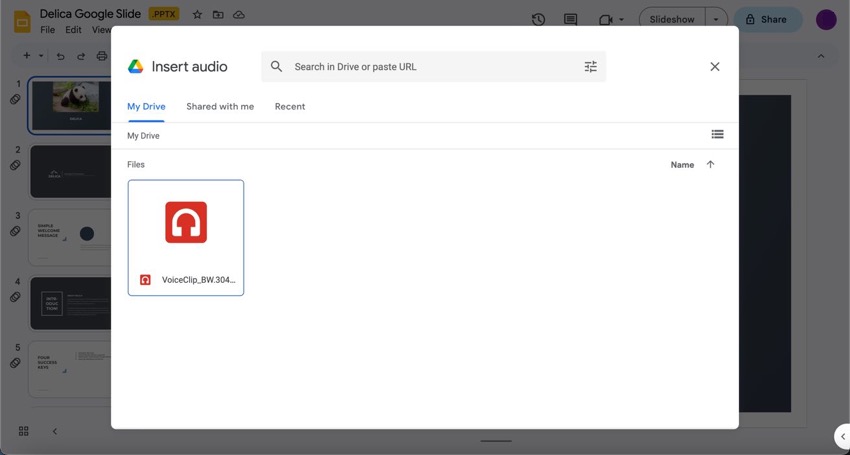The width and height of the screenshot is (850, 455).
Task: Reverse sort direction arrow next to Name
Action: pyautogui.click(x=710, y=165)
